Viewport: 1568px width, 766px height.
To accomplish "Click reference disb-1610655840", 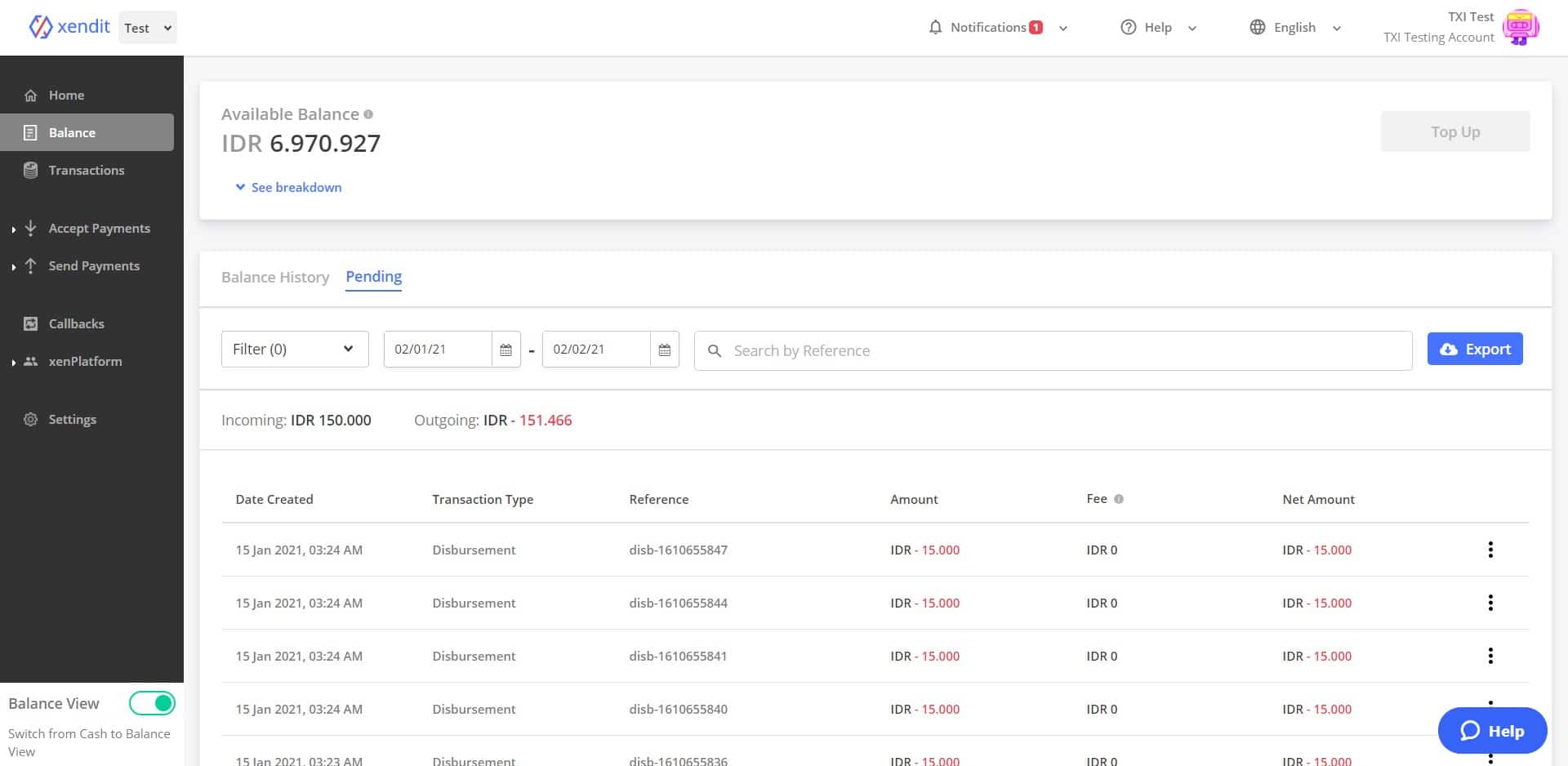I will coord(678,709).
